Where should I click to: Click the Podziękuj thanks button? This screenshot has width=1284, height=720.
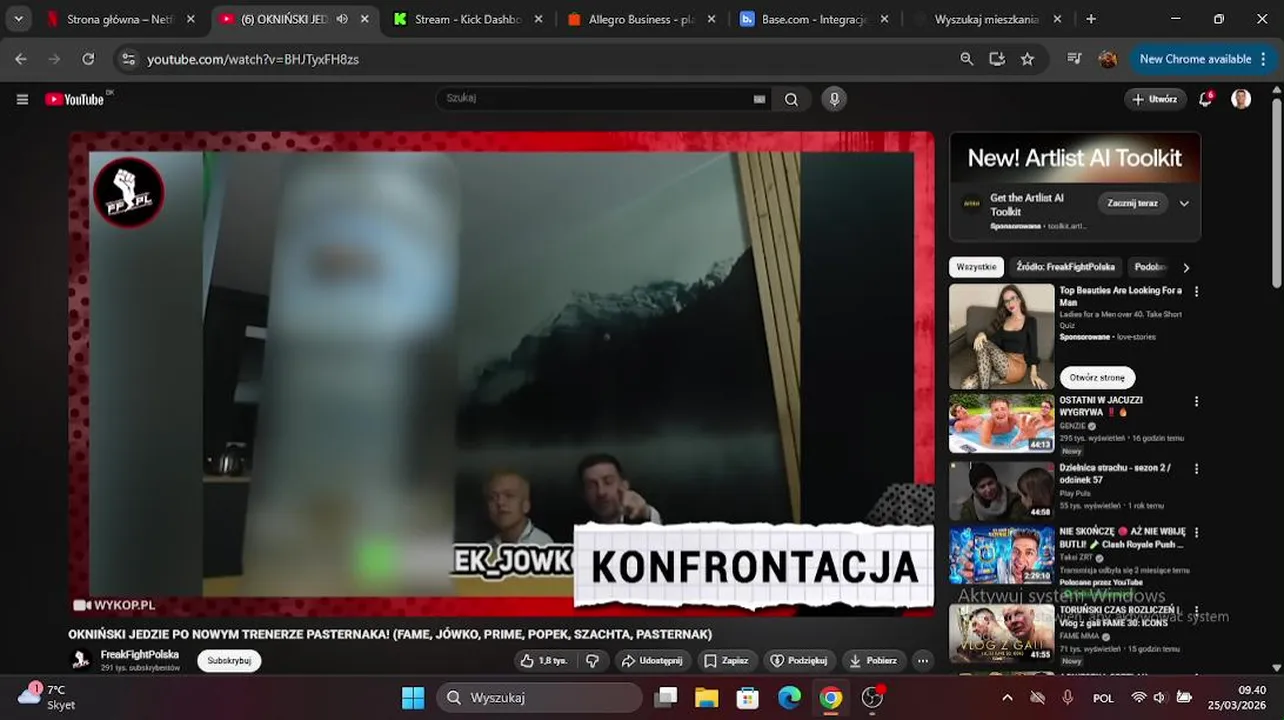[799, 660]
